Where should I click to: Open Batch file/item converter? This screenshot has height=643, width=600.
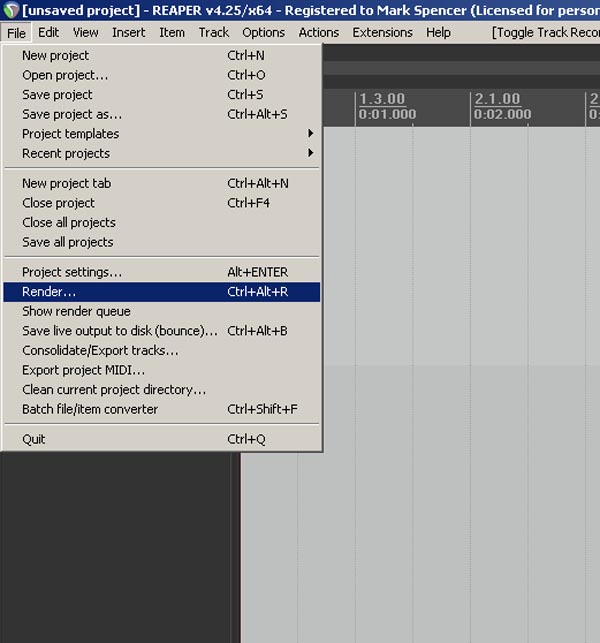pos(162,409)
